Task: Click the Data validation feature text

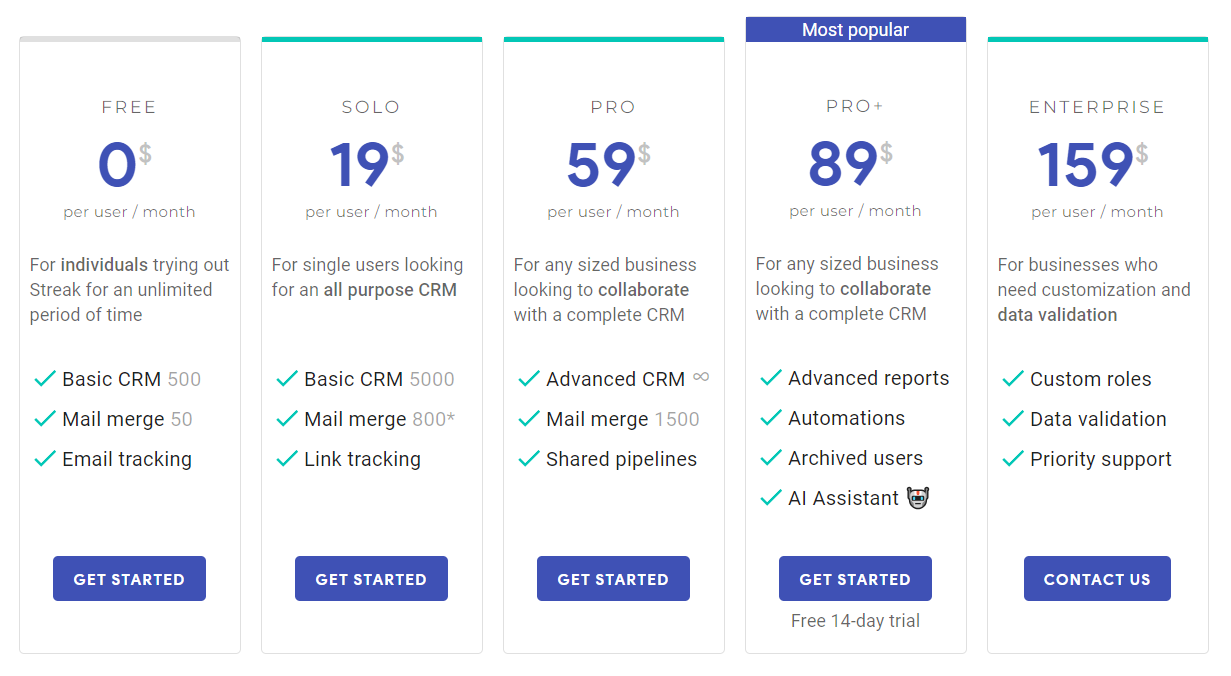Action: click(x=1098, y=419)
